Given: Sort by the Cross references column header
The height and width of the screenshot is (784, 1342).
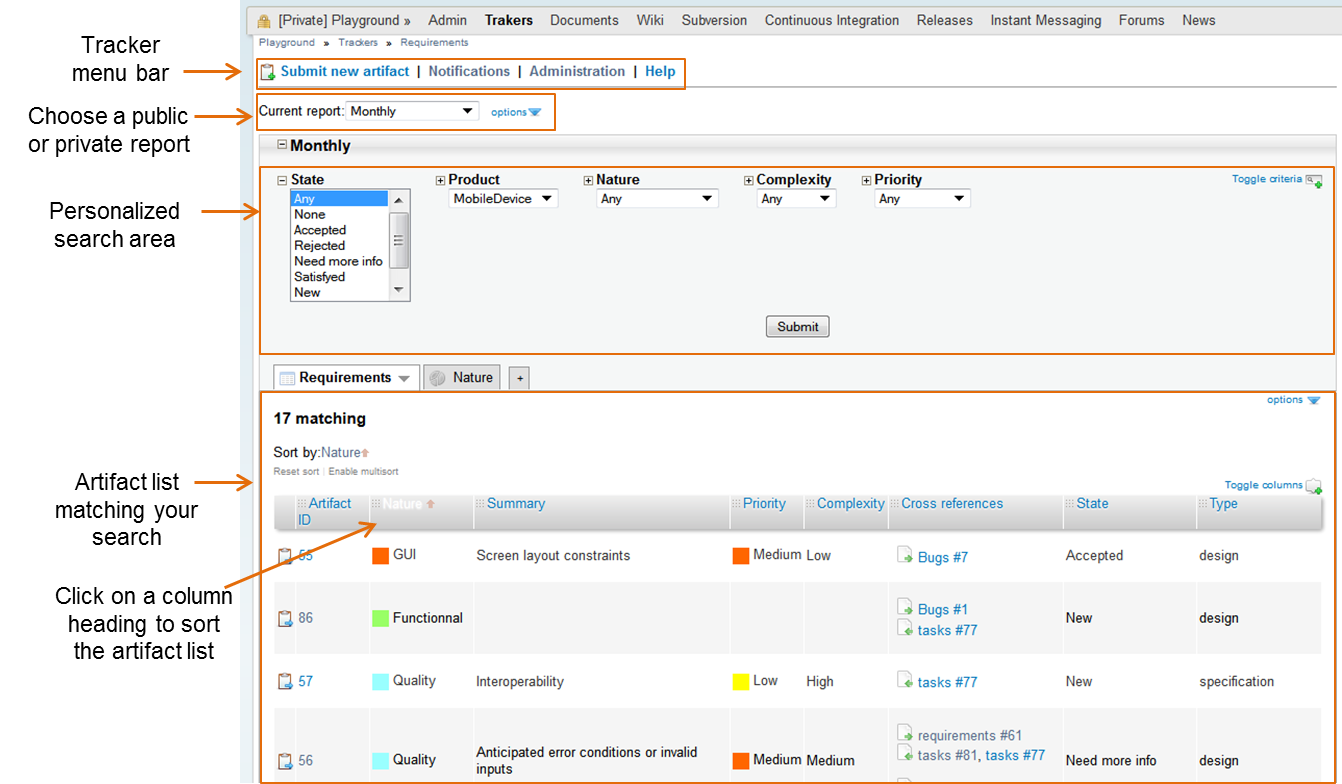Looking at the screenshot, I should click(x=952, y=504).
